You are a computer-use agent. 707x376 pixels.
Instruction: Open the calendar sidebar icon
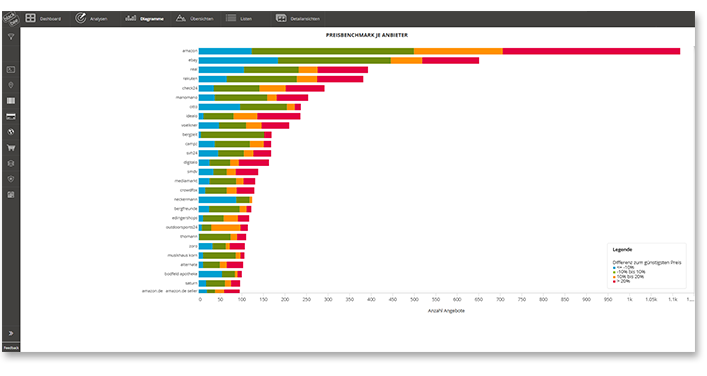tap(11, 195)
